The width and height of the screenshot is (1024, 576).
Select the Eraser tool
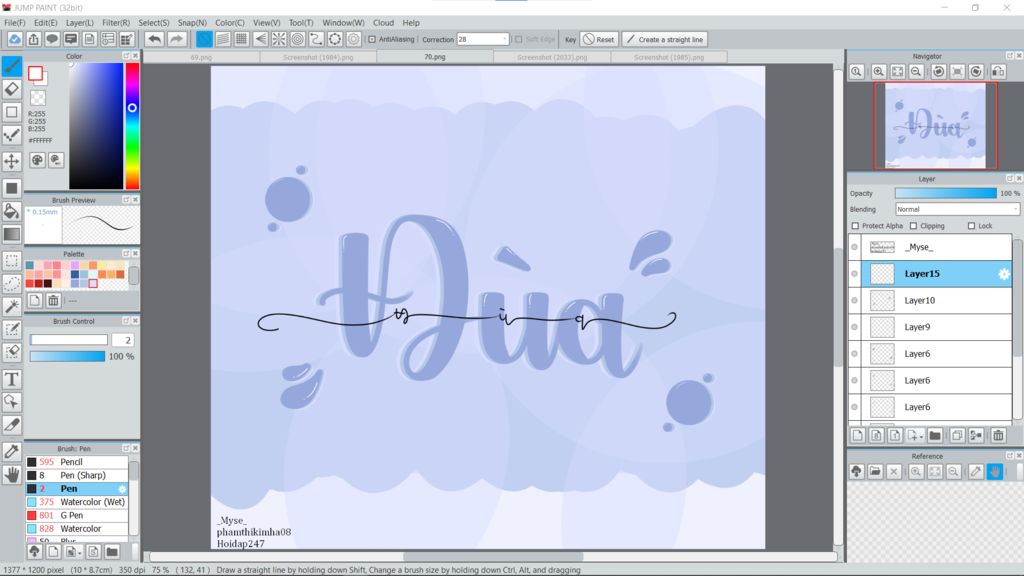(x=12, y=89)
